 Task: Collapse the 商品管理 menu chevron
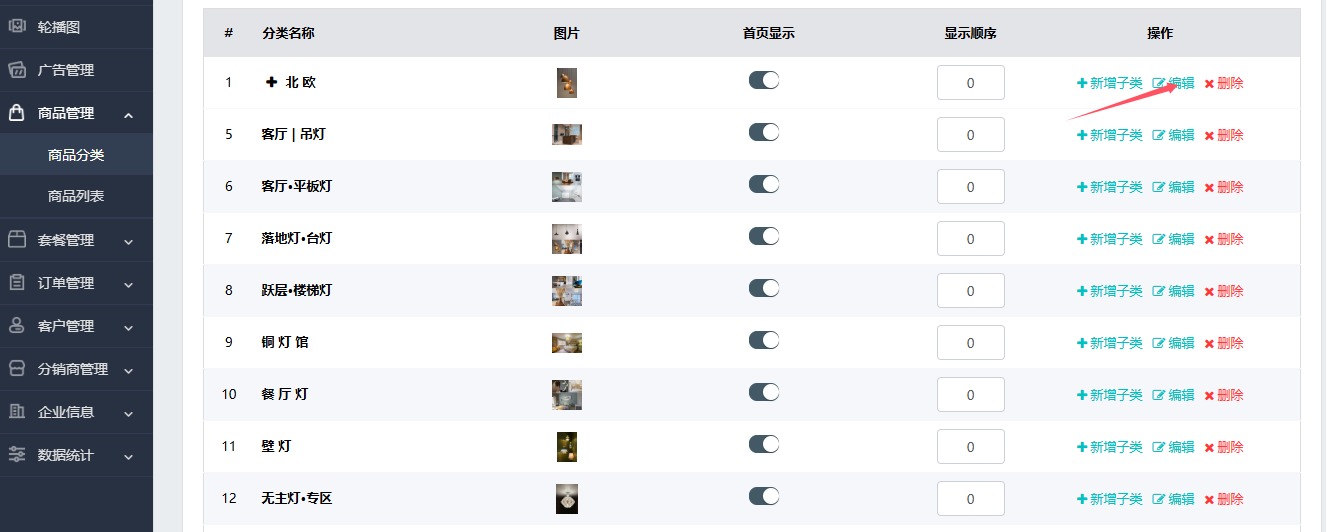129,116
